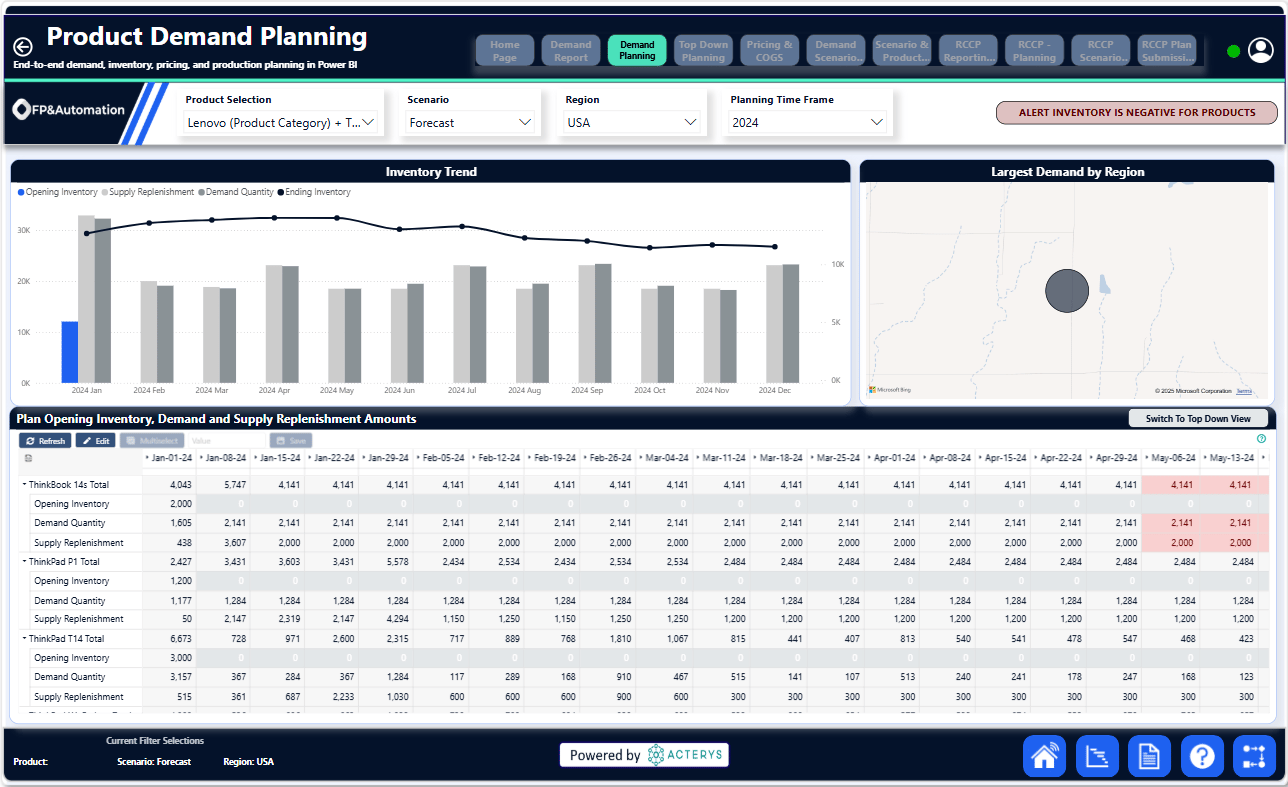Switch to the Home Page tab
The width and height of the screenshot is (1288, 787).
tap(505, 51)
